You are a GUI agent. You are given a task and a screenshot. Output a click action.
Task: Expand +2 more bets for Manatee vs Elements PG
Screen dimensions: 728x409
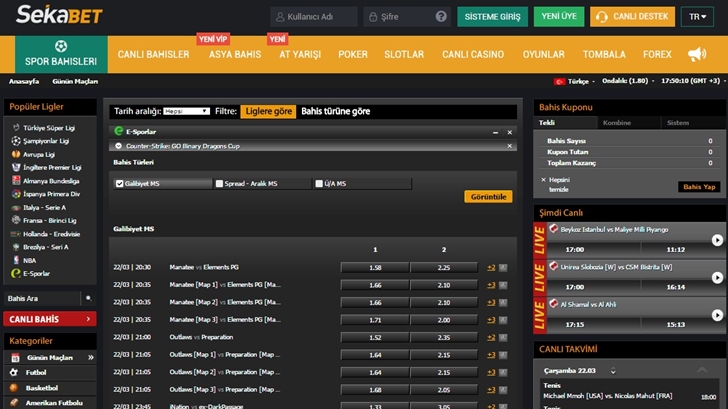pyautogui.click(x=491, y=268)
